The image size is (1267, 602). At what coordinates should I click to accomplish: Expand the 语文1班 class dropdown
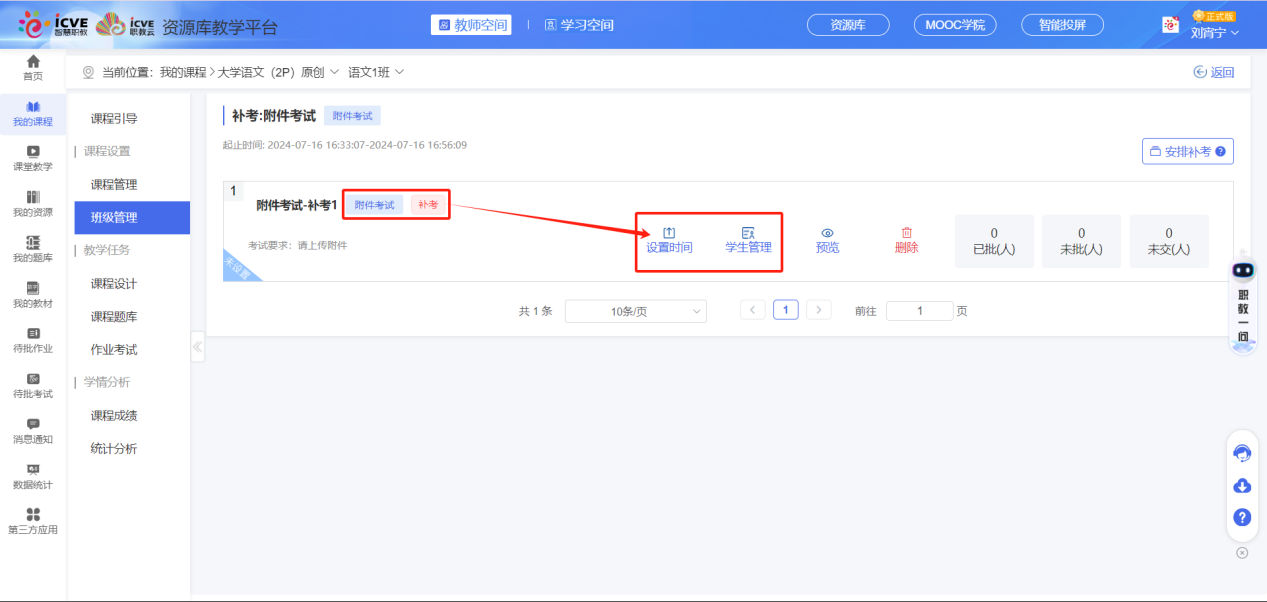376,72
